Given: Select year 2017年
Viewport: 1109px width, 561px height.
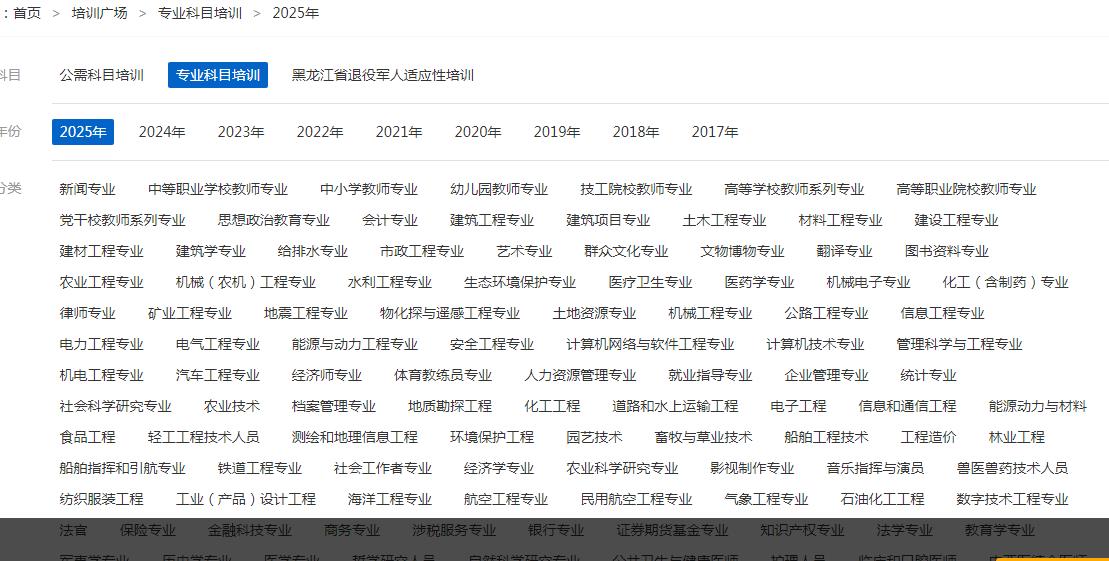Looking at the screenshot, I should click(715, 132).
